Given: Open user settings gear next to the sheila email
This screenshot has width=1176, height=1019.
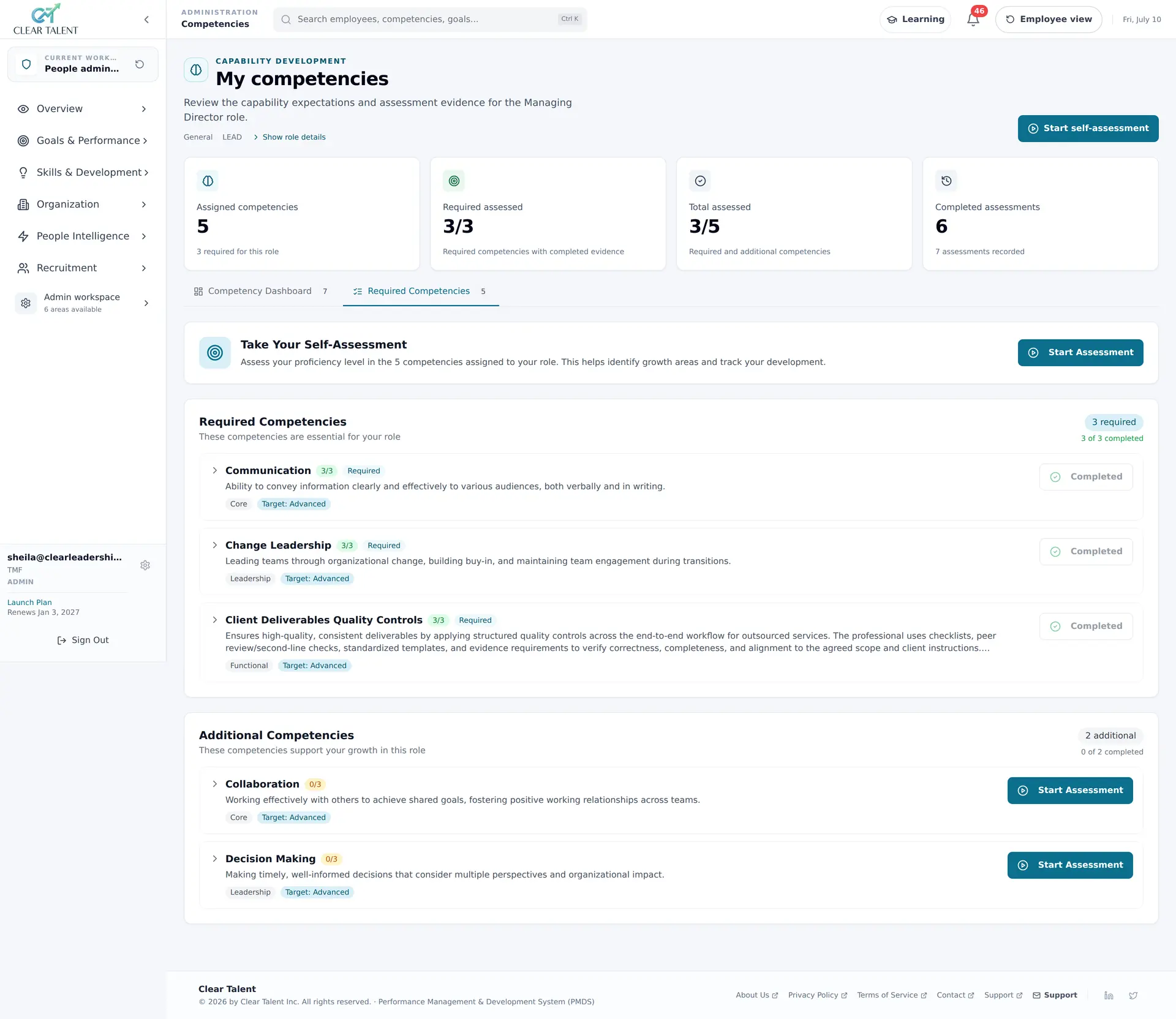Looking at the screenshot, I should 145,565.
